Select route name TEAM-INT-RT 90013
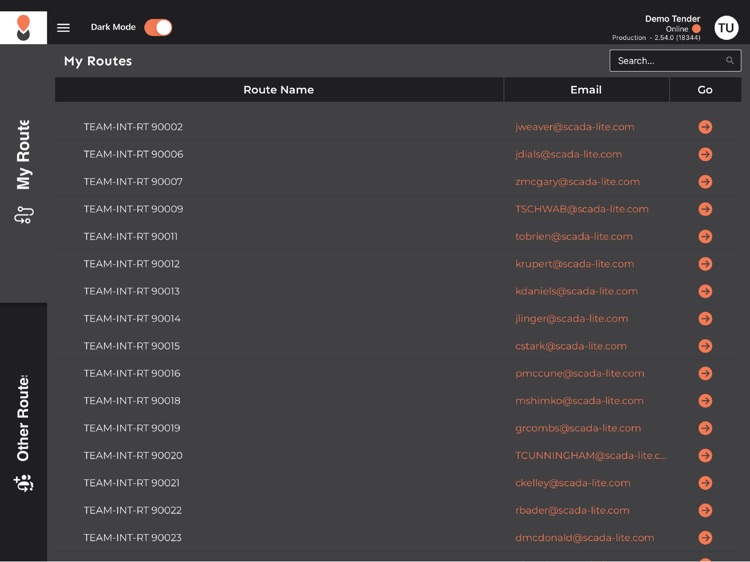 coord(132,291)
